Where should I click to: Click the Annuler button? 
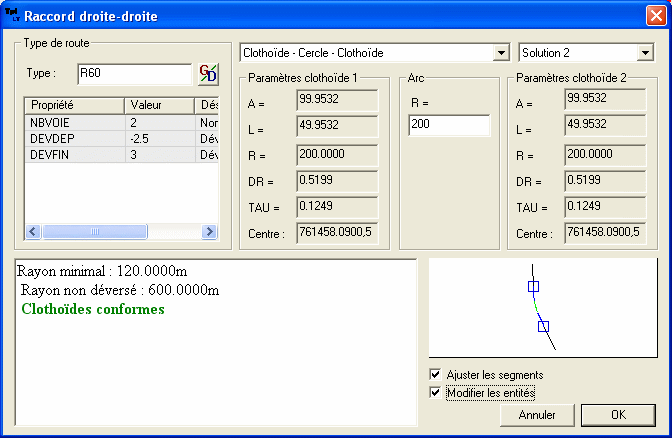[537, 414]
